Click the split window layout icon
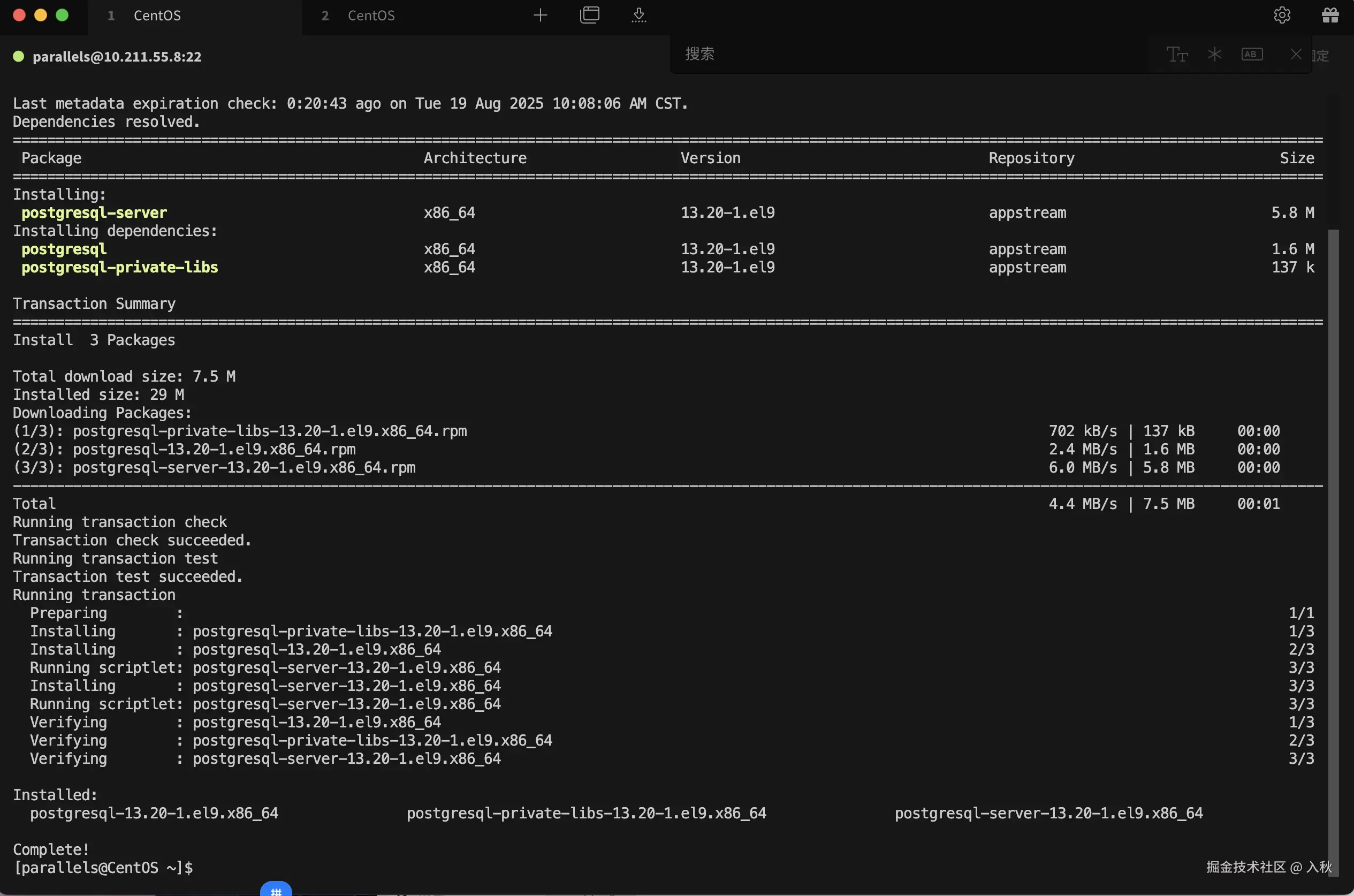 [x=590, y=16]
